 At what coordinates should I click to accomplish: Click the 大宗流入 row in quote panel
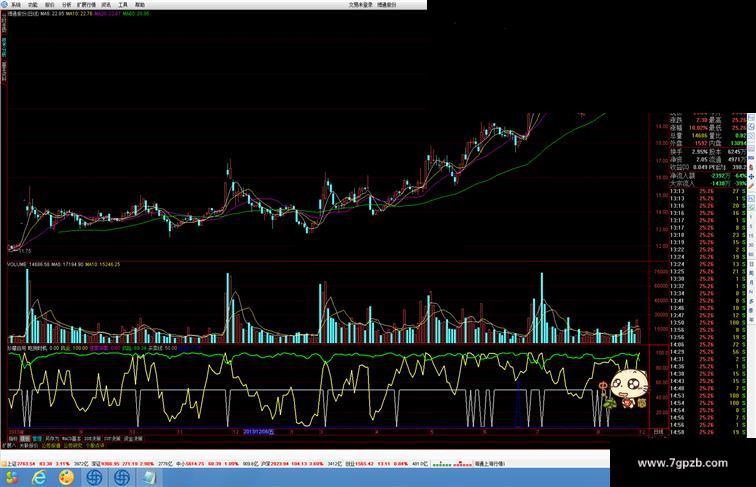708,183
